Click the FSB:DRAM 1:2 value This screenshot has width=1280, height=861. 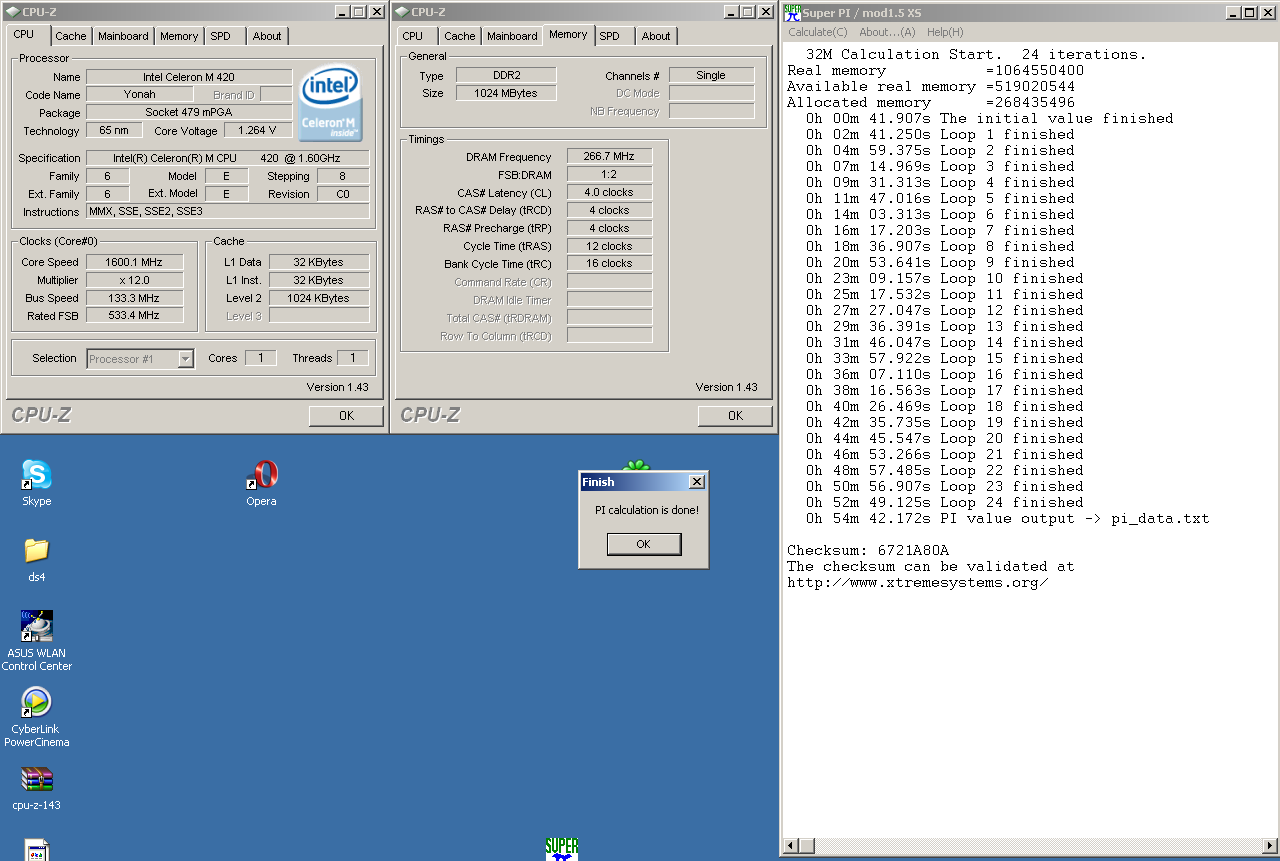point(609,174)
